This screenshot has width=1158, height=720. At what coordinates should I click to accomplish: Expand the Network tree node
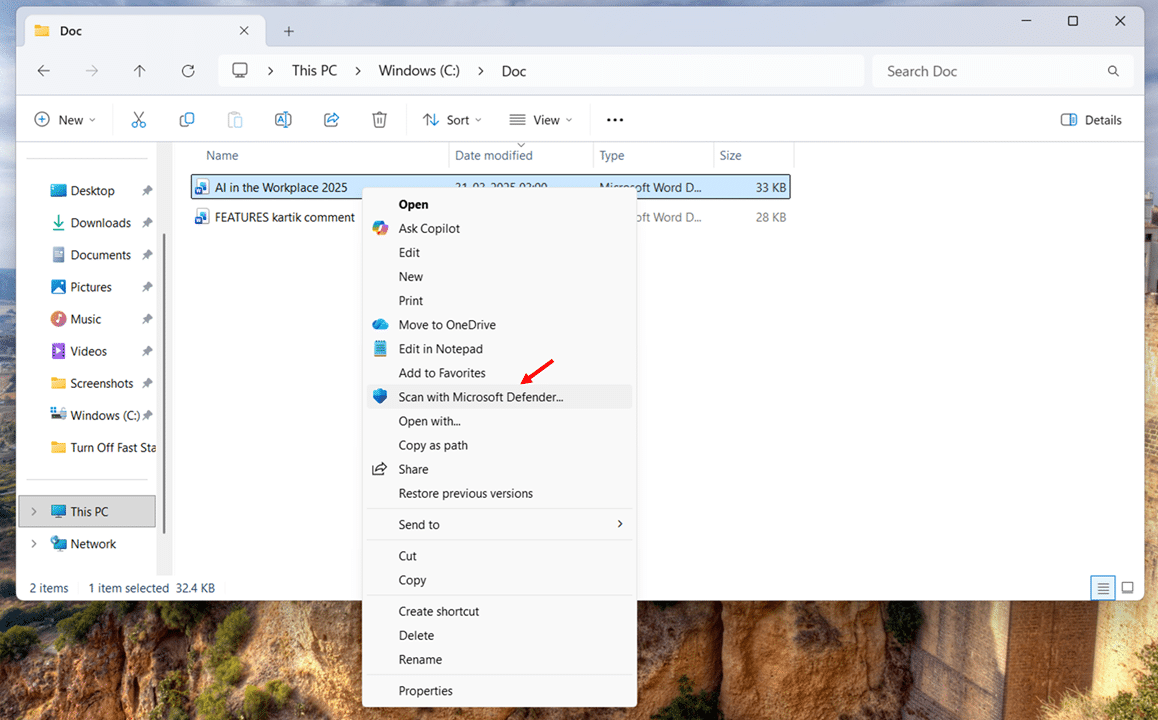[34, 544]
